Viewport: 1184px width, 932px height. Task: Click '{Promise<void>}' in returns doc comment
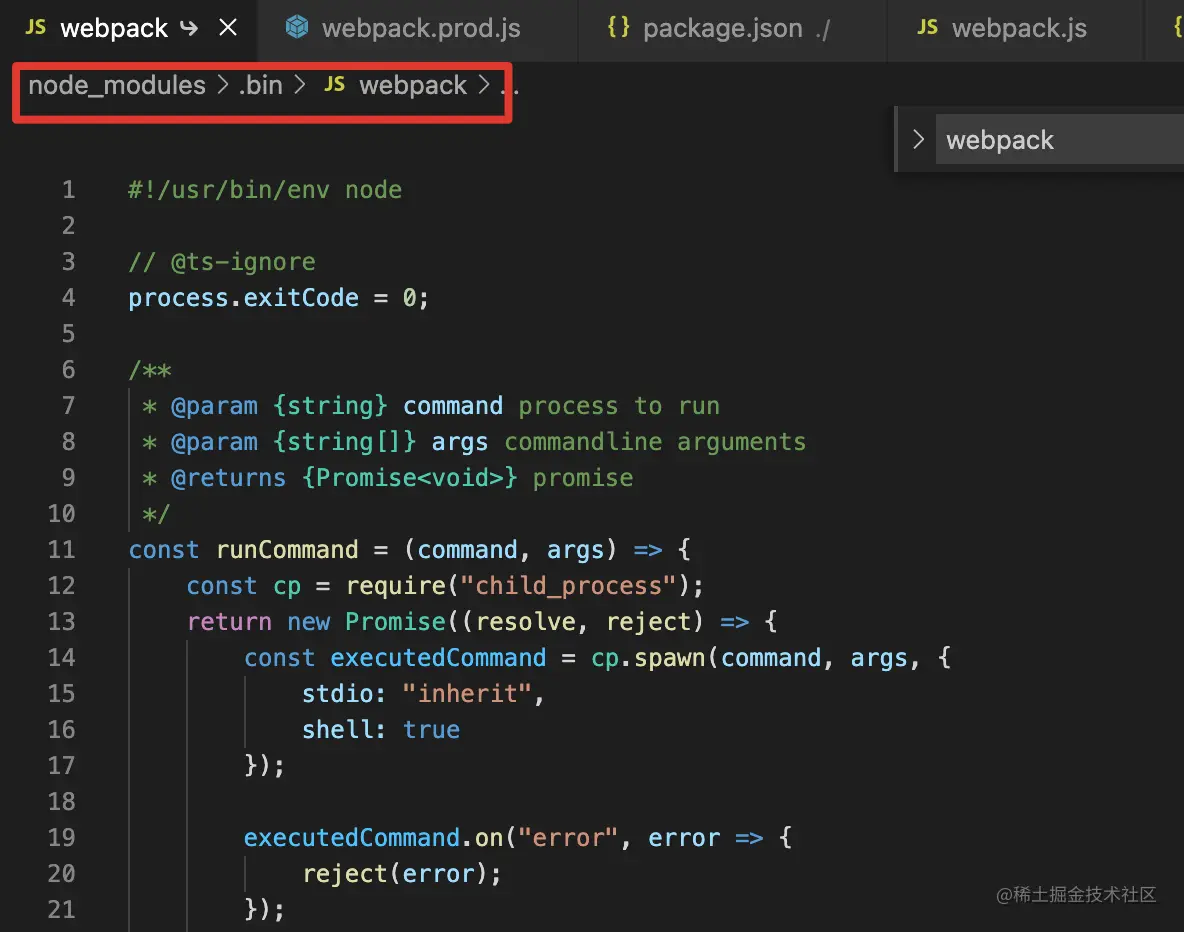coord(409,477)
